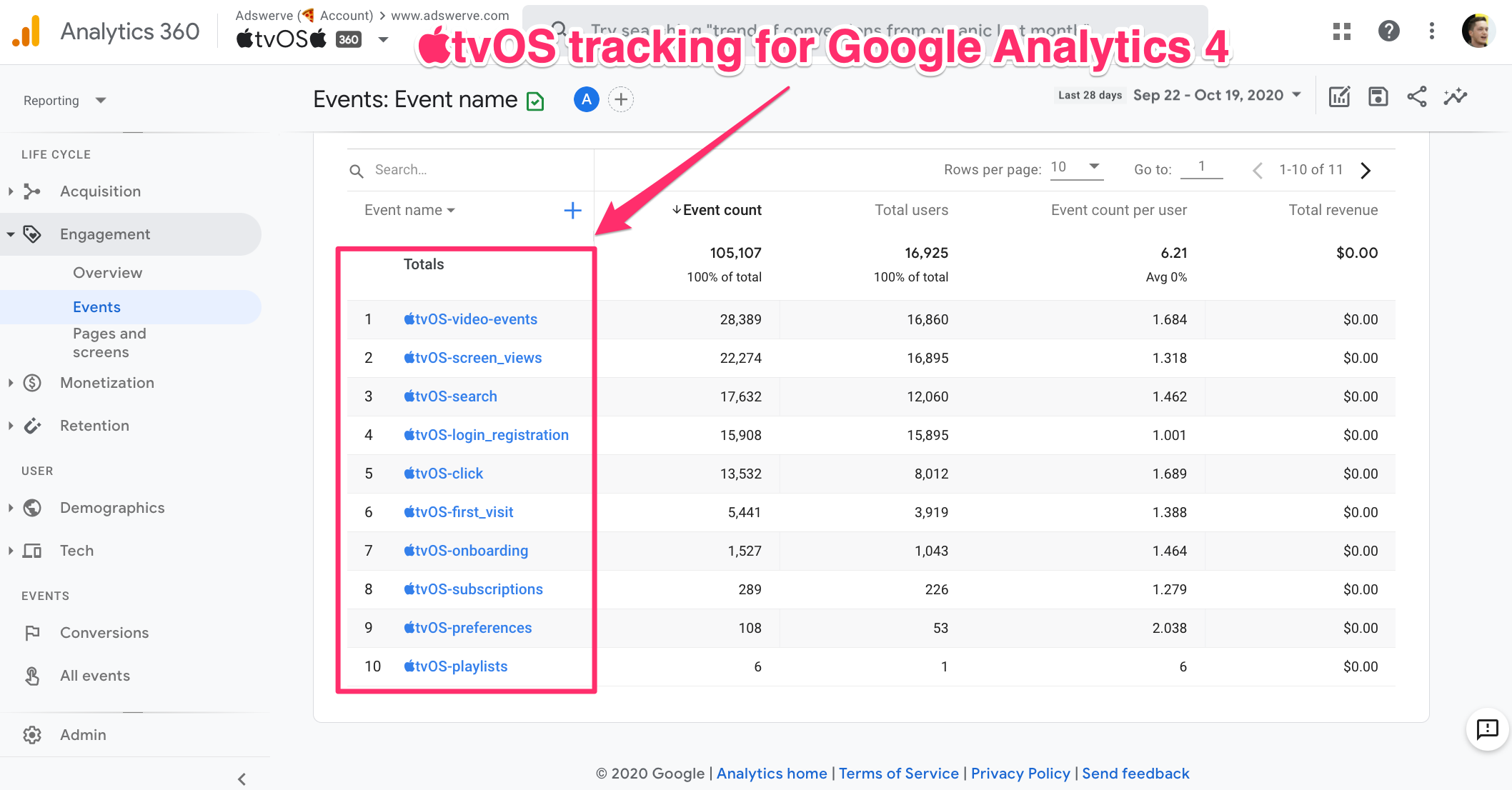Sort by Event count per user column
The height and width of the screenshot is (790, 1512).
(1118, 210)
